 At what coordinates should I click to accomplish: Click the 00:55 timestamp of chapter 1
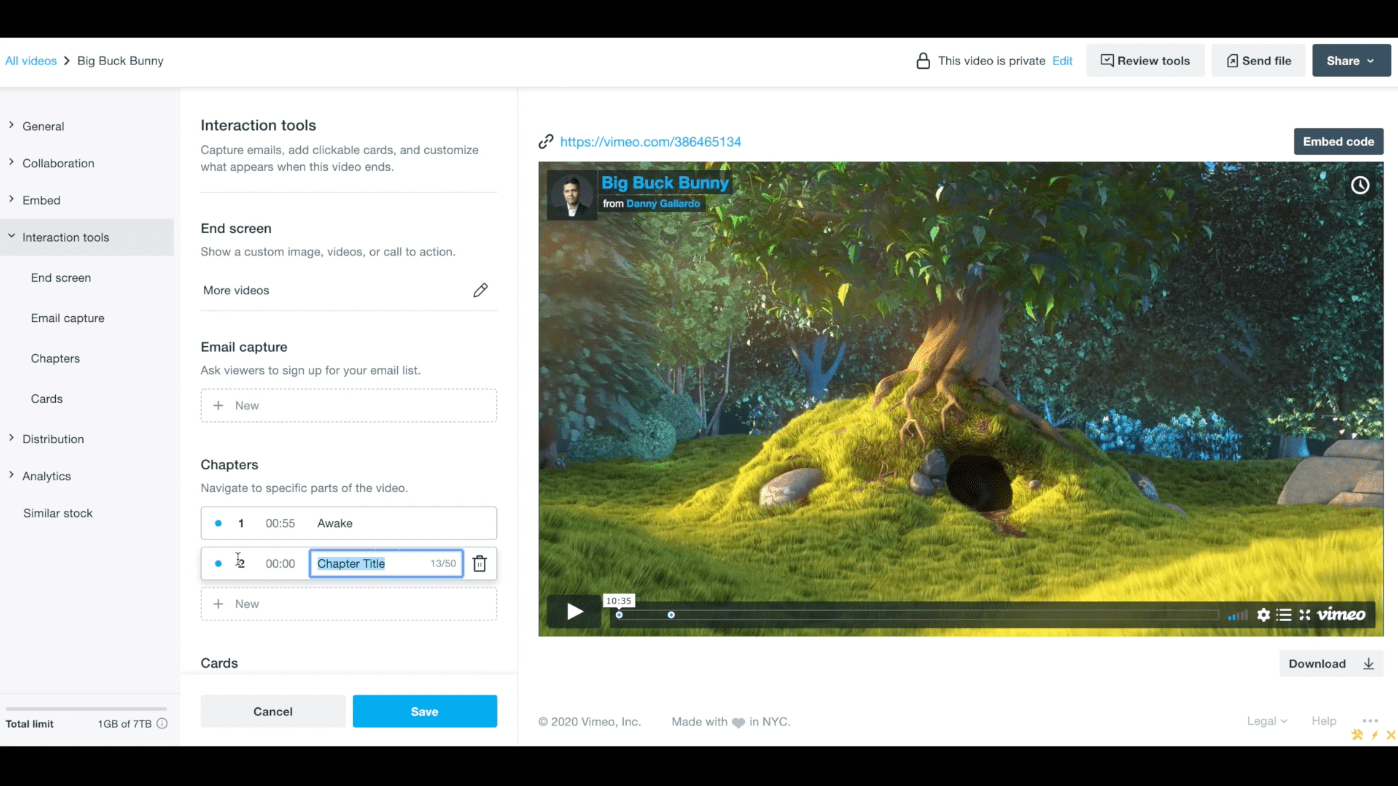point(280,523)
